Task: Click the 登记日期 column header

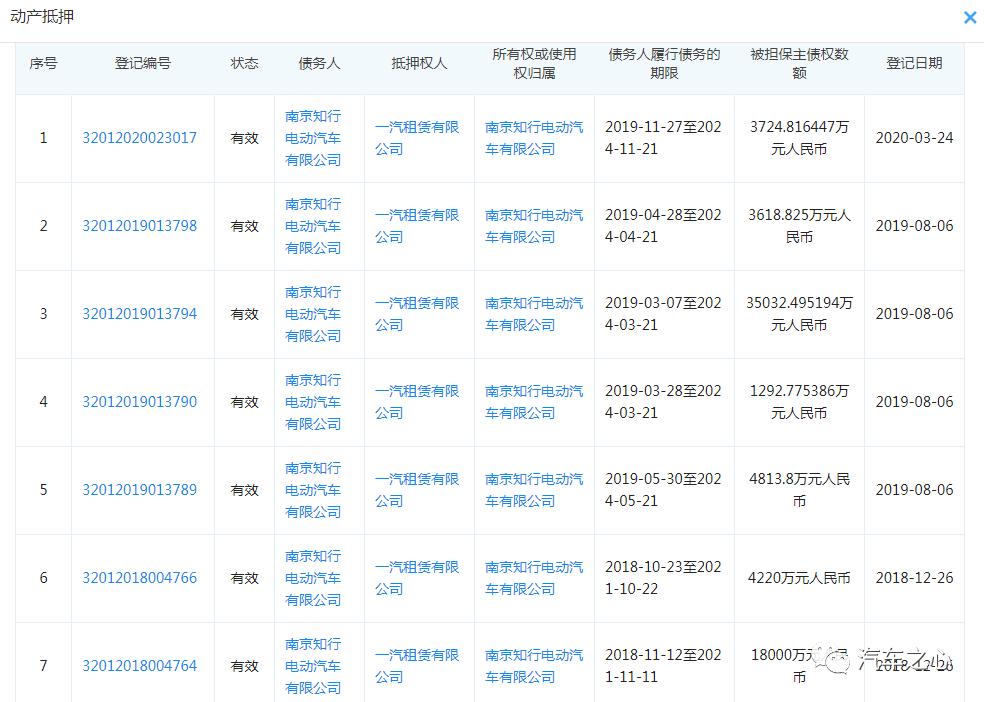Action: pos(914,63)
